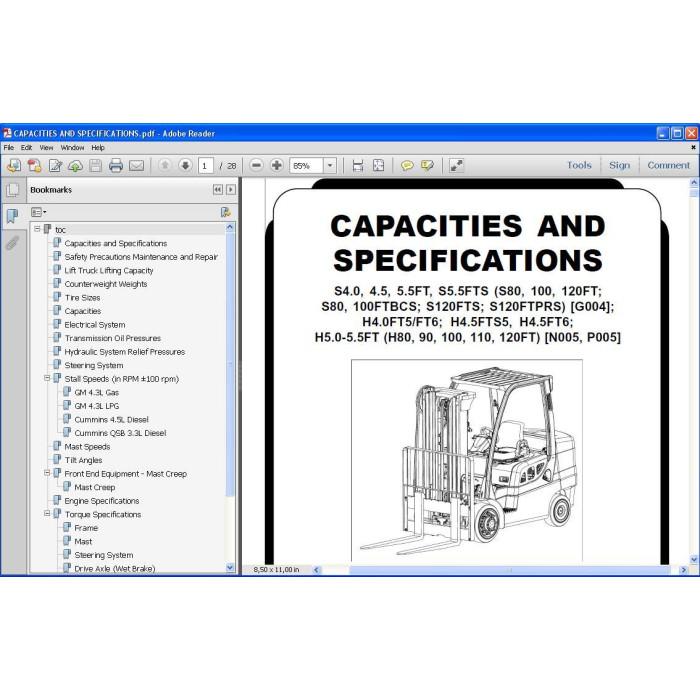Open the Sign pane
This screenshot has height=700, width=700.
[x=620, y=165]
